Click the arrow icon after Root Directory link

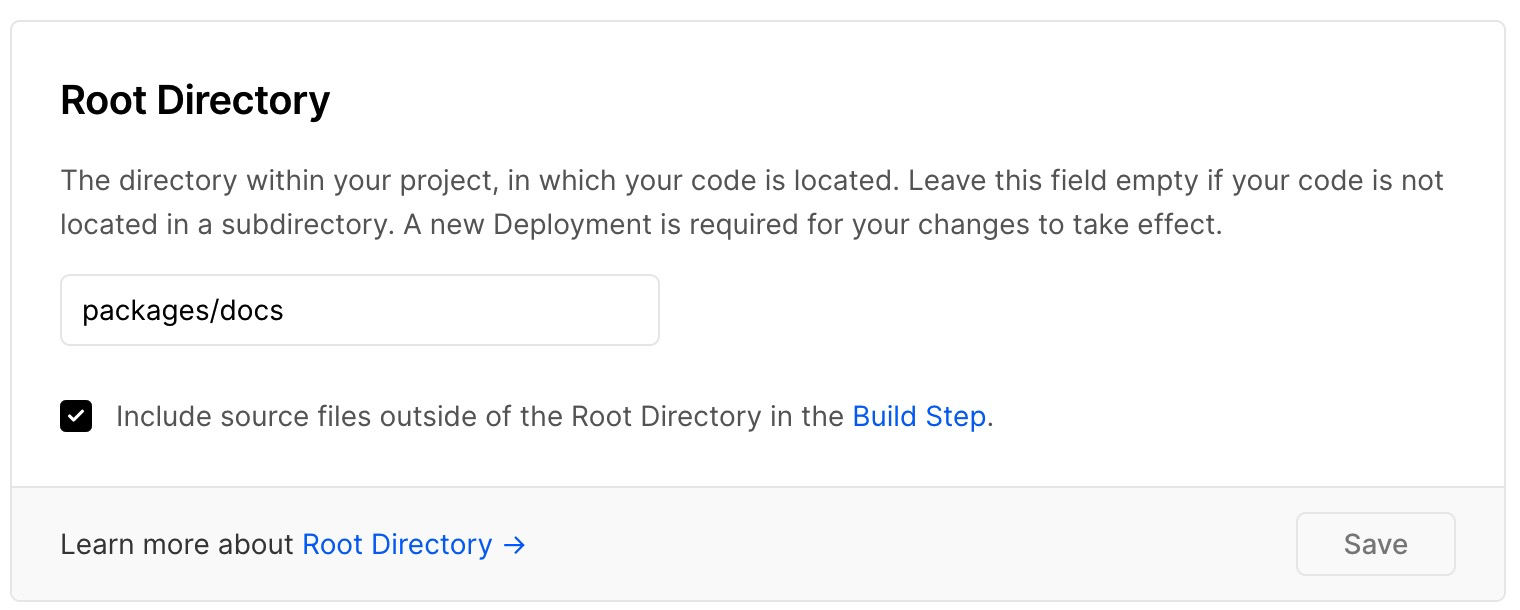pos(514,545)
